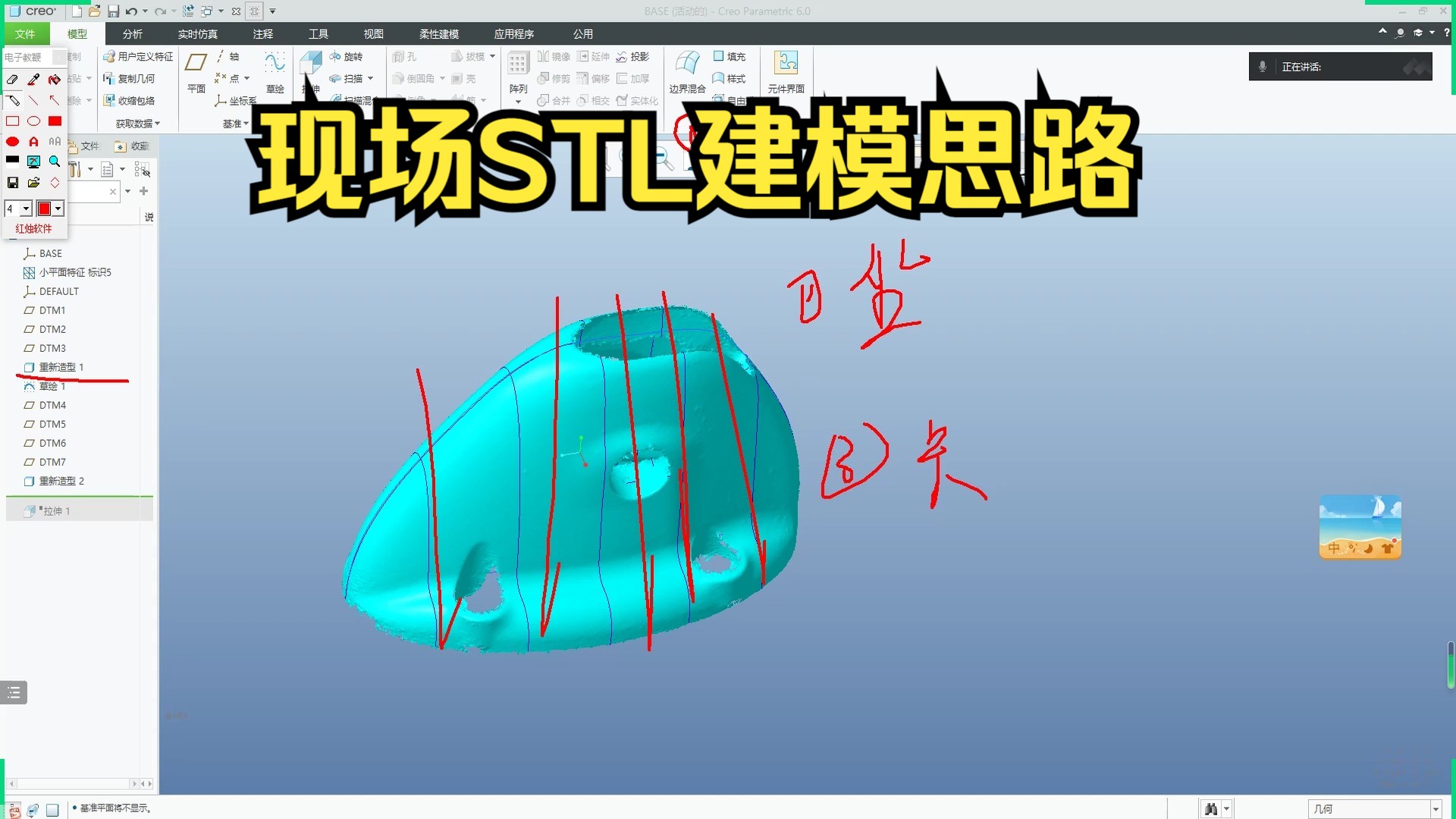The width and height of the screenshot is (1456, 819).
Task: Switch to the 柔性建模 (Flexible Modeling) tab
Action: coord(439,33)
